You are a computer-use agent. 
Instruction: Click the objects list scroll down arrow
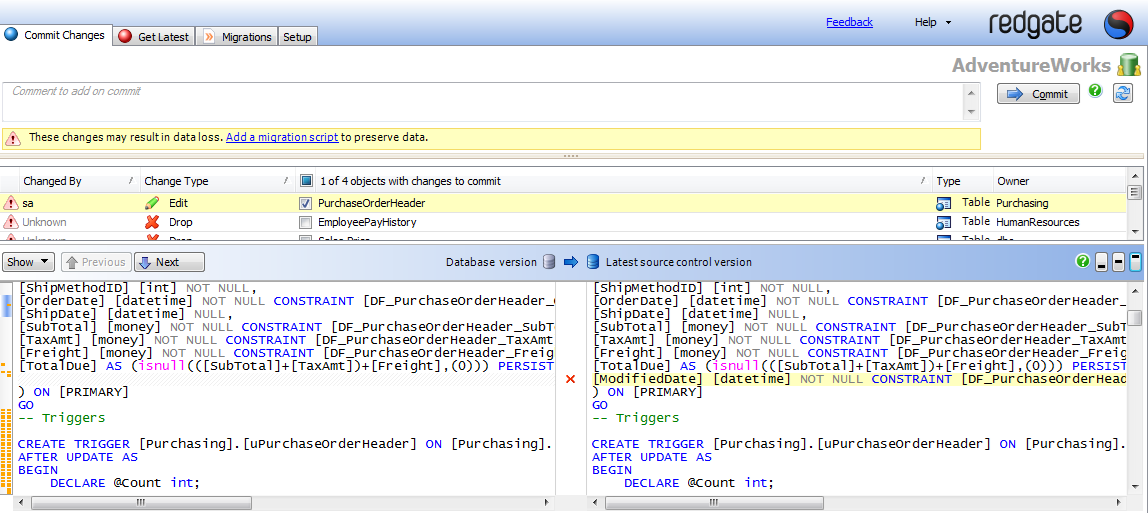1135,231
